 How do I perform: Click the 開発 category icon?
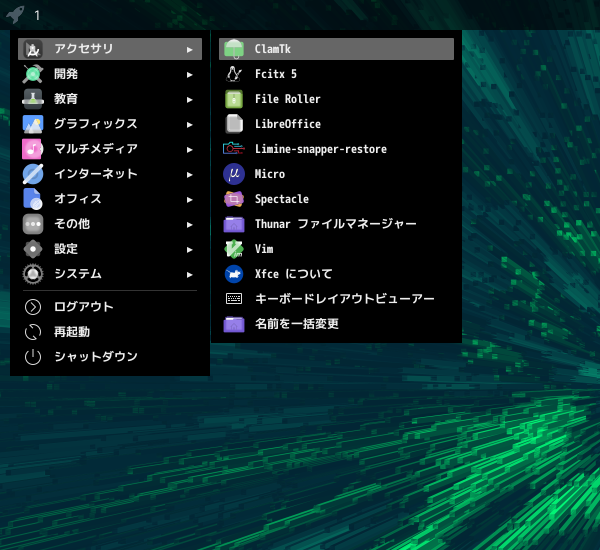pyautogui.click(x=33, y=74)
